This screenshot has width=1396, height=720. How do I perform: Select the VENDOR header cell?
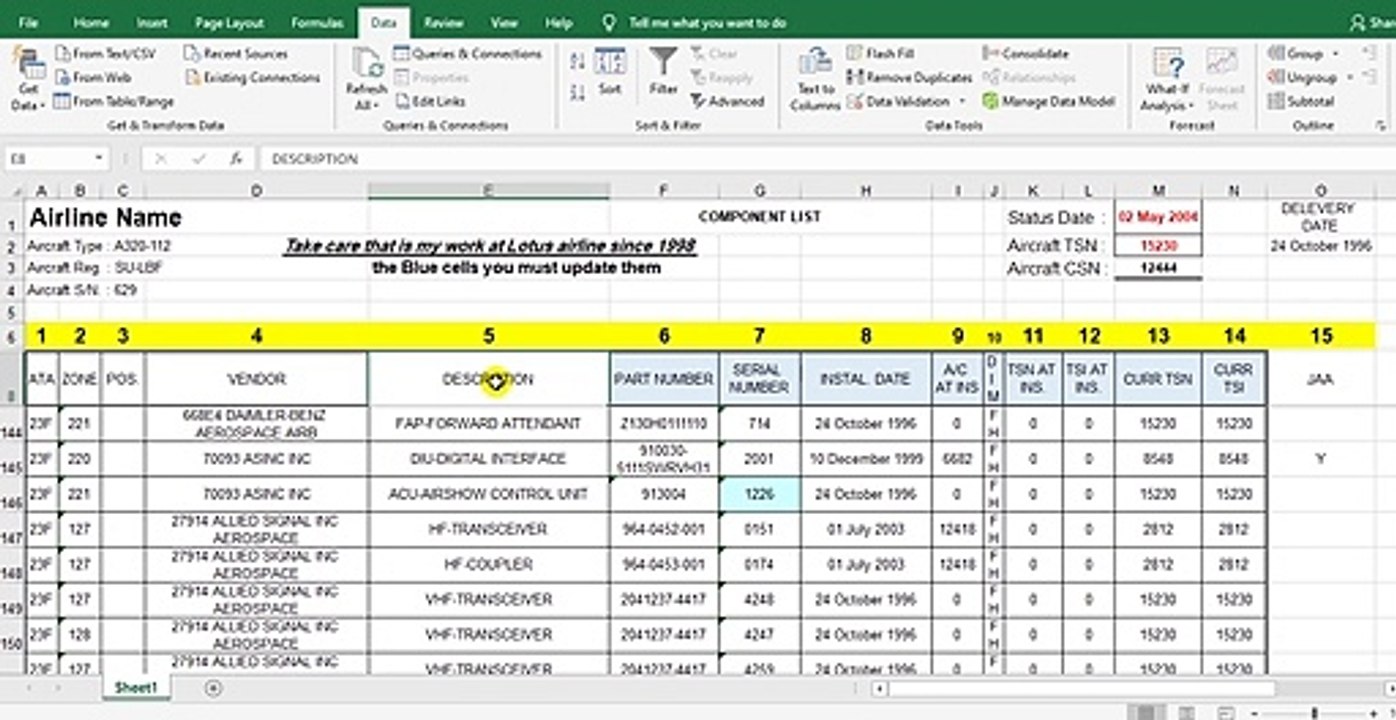pyautogui.click(x=256, y=379)
